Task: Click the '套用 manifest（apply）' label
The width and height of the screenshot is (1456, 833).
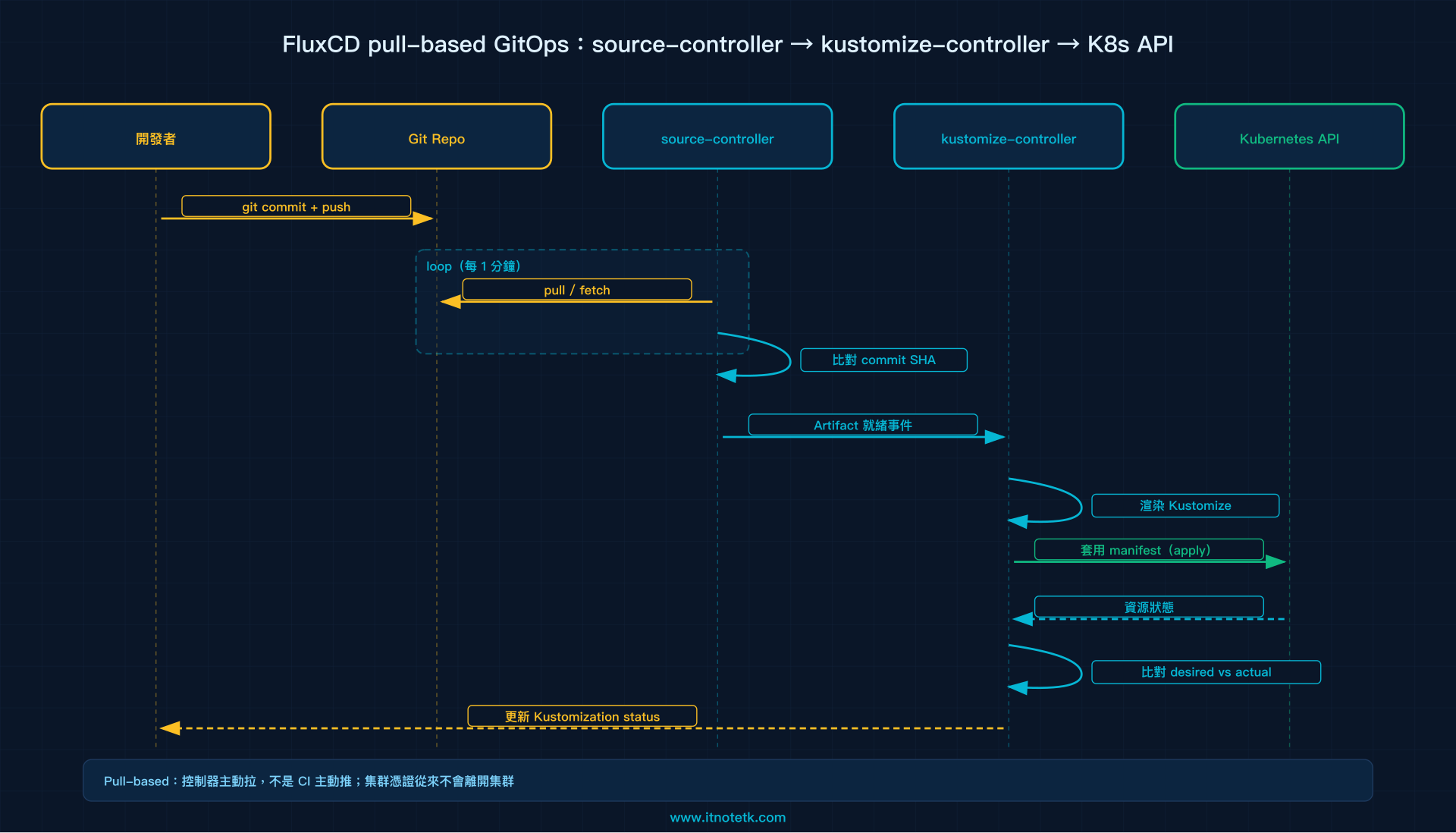Action: [1149, 550]
